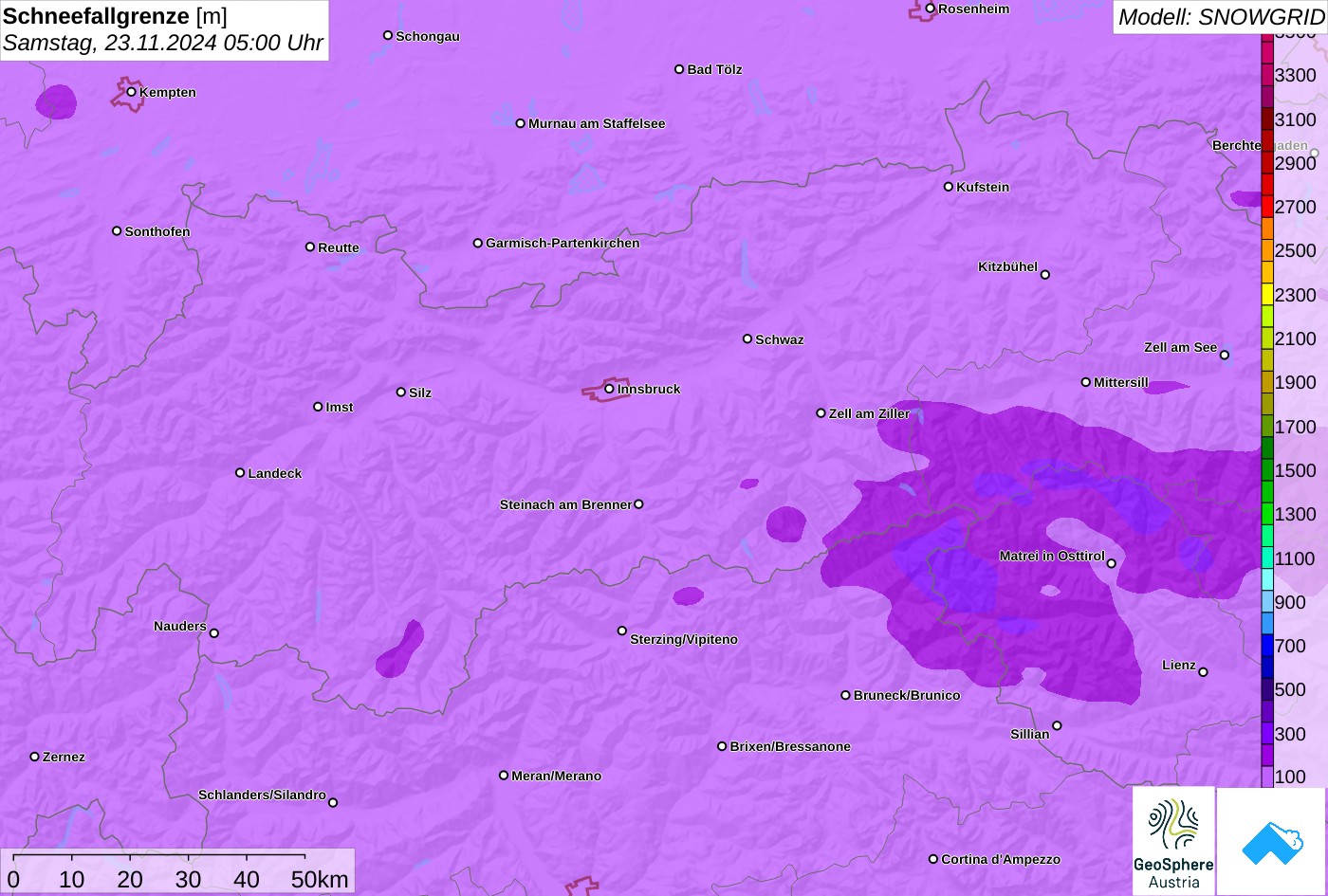1328x896 pixels.
Task: Click the date Samstag, 23.11.2024 05:00 Uhr
Action: pyautogui.click(x=163, y=43)
